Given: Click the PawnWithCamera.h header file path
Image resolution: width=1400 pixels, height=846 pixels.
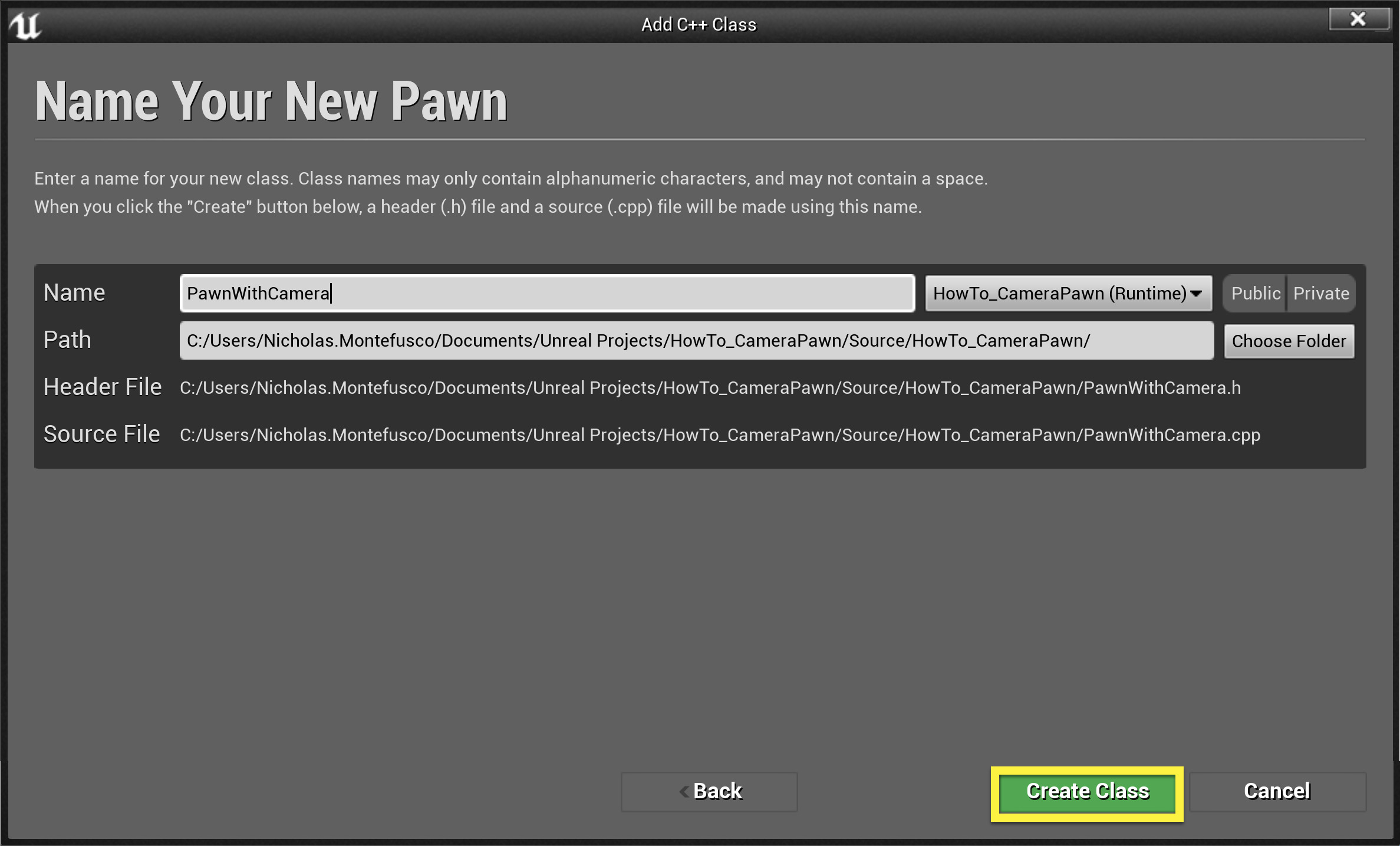Looking at the screenshot, I should 710,387.
